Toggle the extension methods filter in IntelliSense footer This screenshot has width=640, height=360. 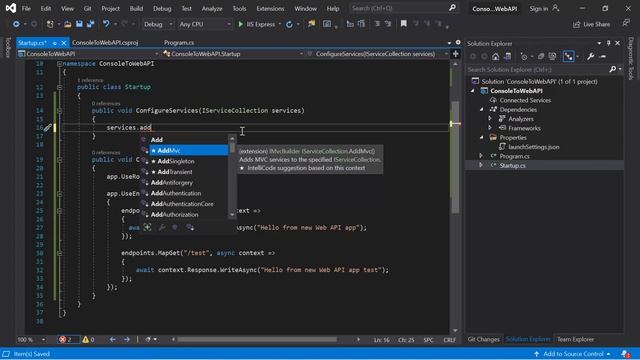point(190,228)
